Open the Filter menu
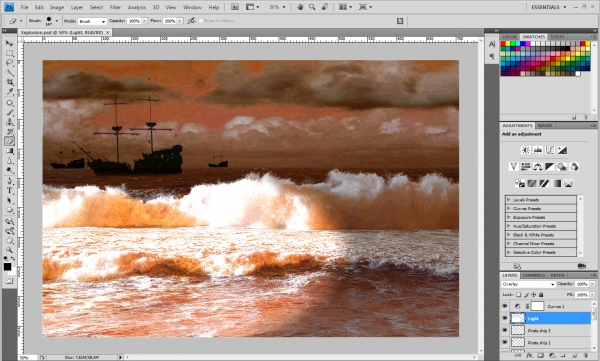Screen dimensions: 600x361 115,7
